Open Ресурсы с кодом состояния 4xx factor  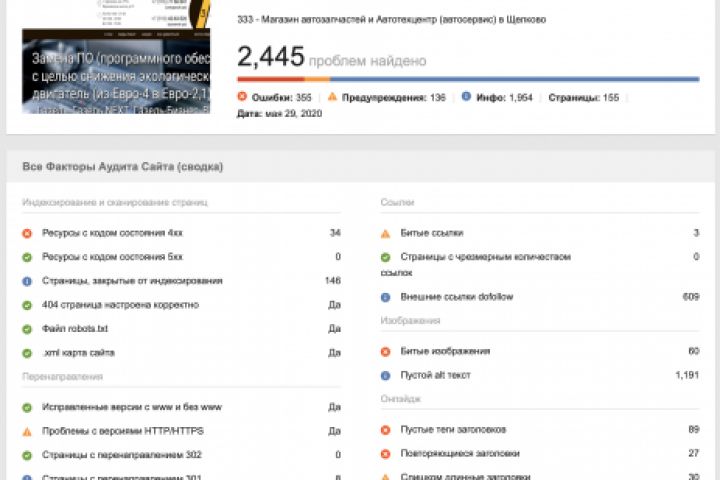click(x=112, y=233)
